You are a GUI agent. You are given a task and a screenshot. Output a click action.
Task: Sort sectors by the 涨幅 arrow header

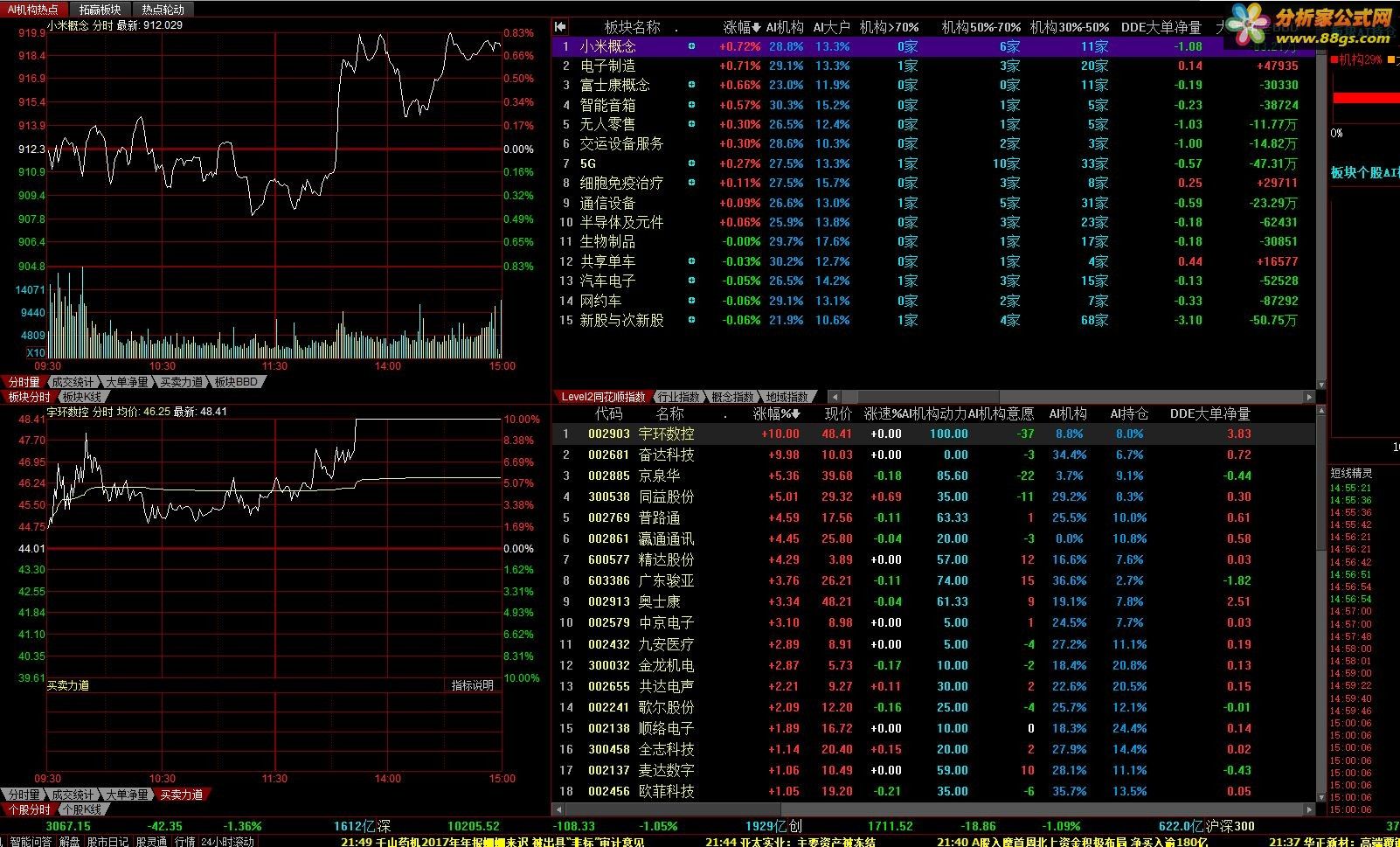click(742, 27)
